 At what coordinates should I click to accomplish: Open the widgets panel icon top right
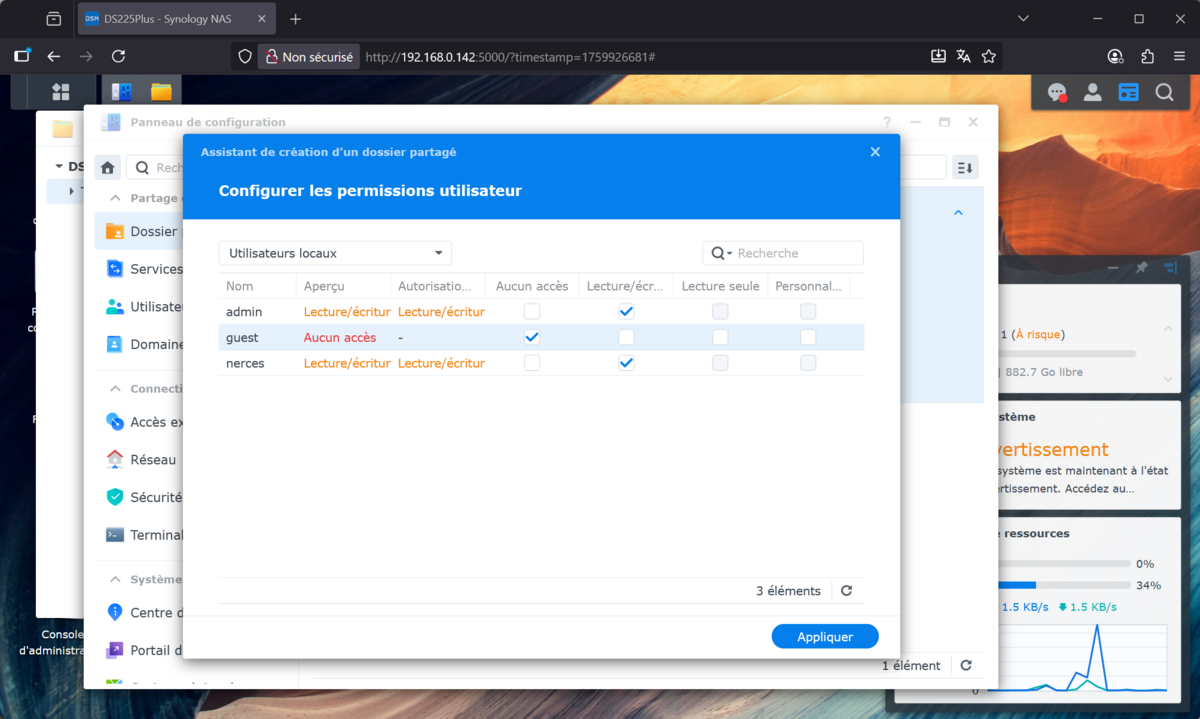(1128, 91)
